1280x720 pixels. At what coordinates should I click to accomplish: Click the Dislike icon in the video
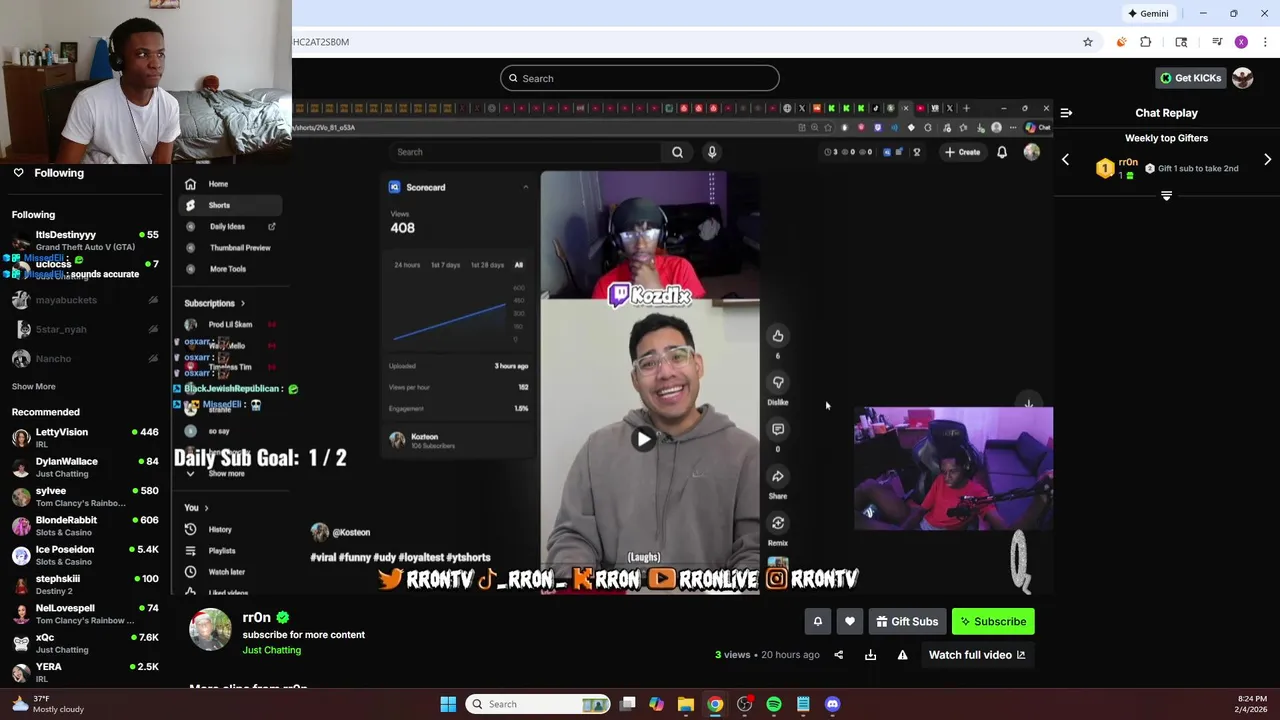pos(778,383)
